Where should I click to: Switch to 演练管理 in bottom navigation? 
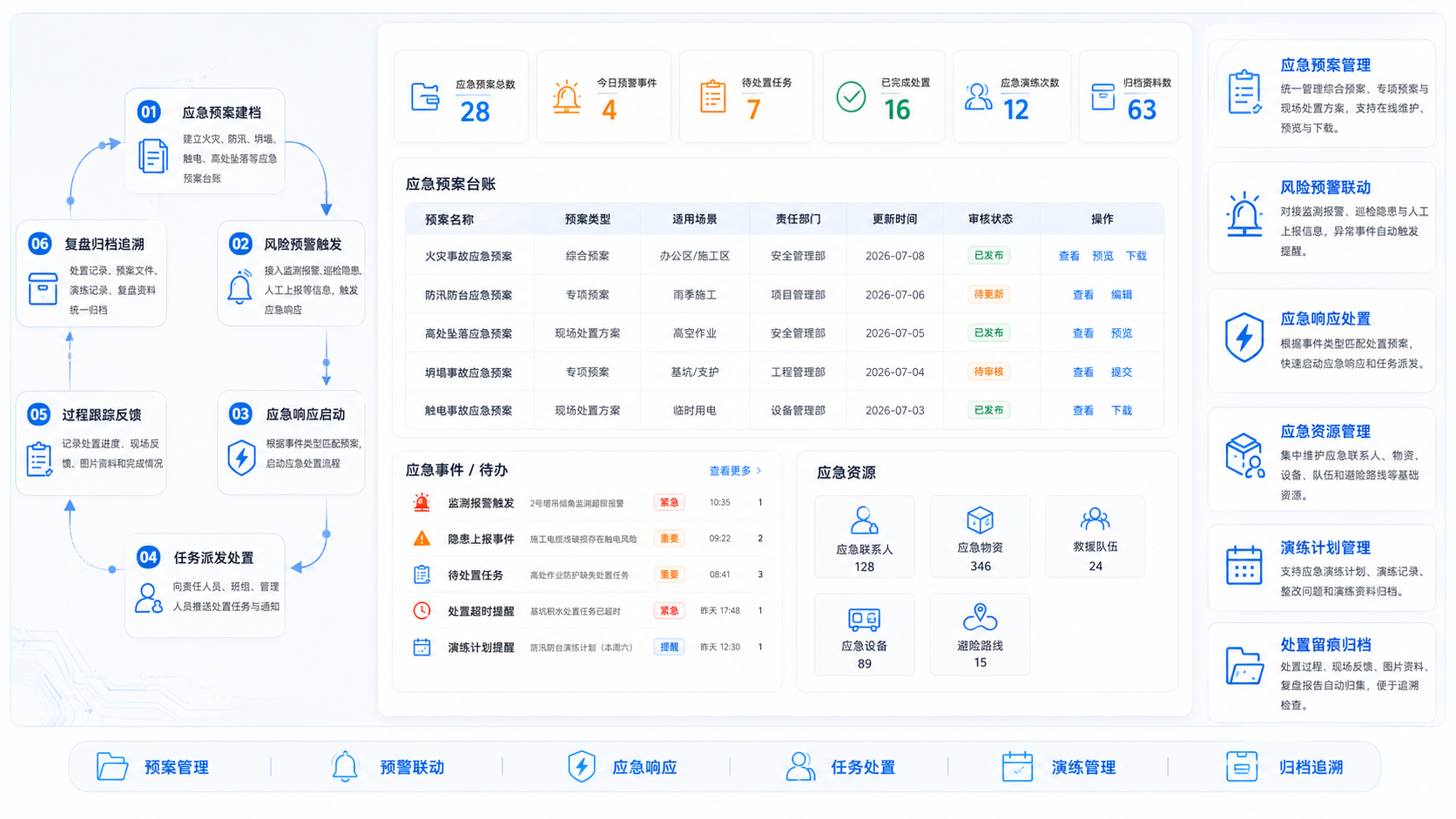pyautogui.click(x=1059, y=767)
